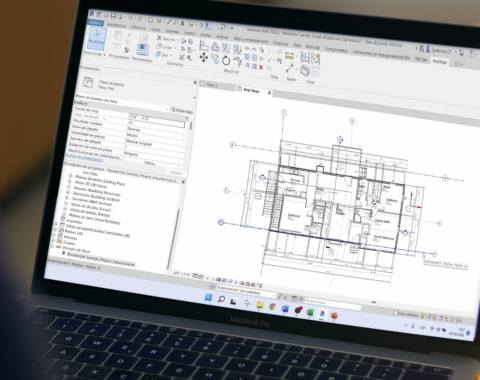This screenshot has width=480, height=380.
Task: Select the Move tool with four arrows
Action: [x=203, y=57]
